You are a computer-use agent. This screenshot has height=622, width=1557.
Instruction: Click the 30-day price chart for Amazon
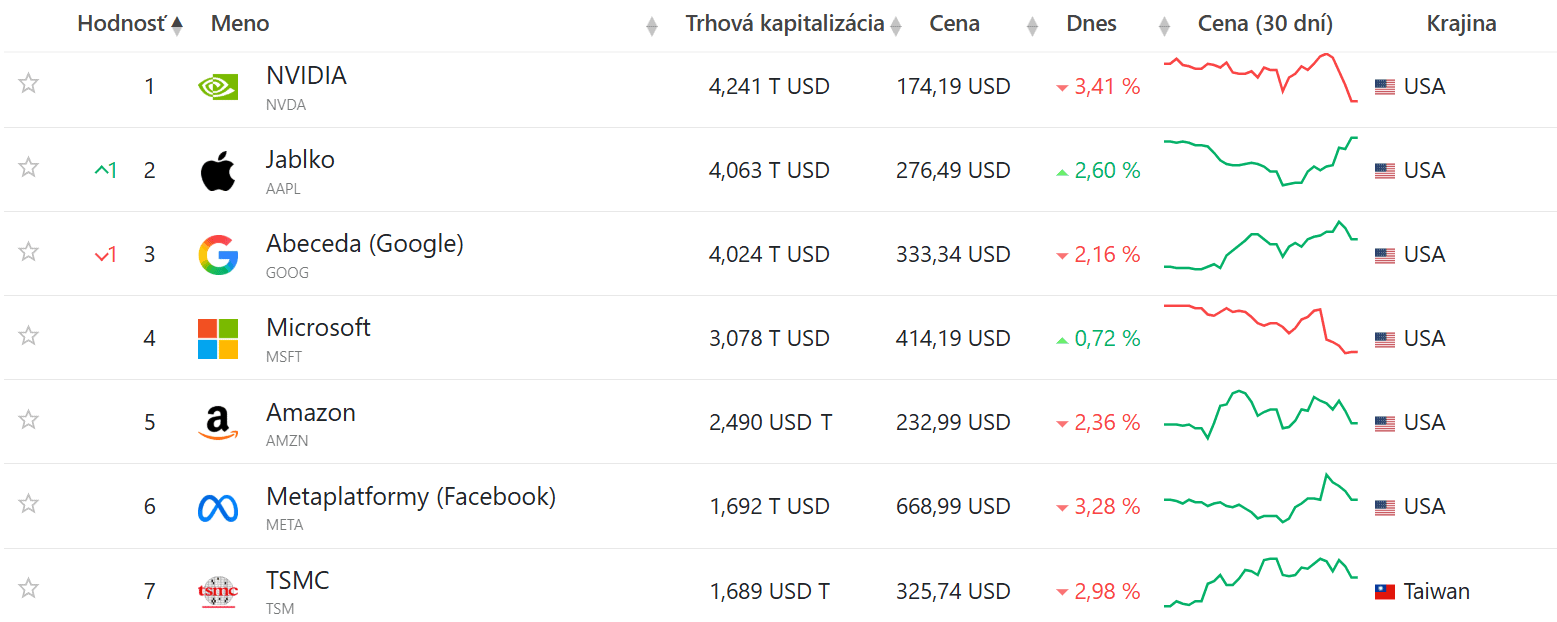1260,422
